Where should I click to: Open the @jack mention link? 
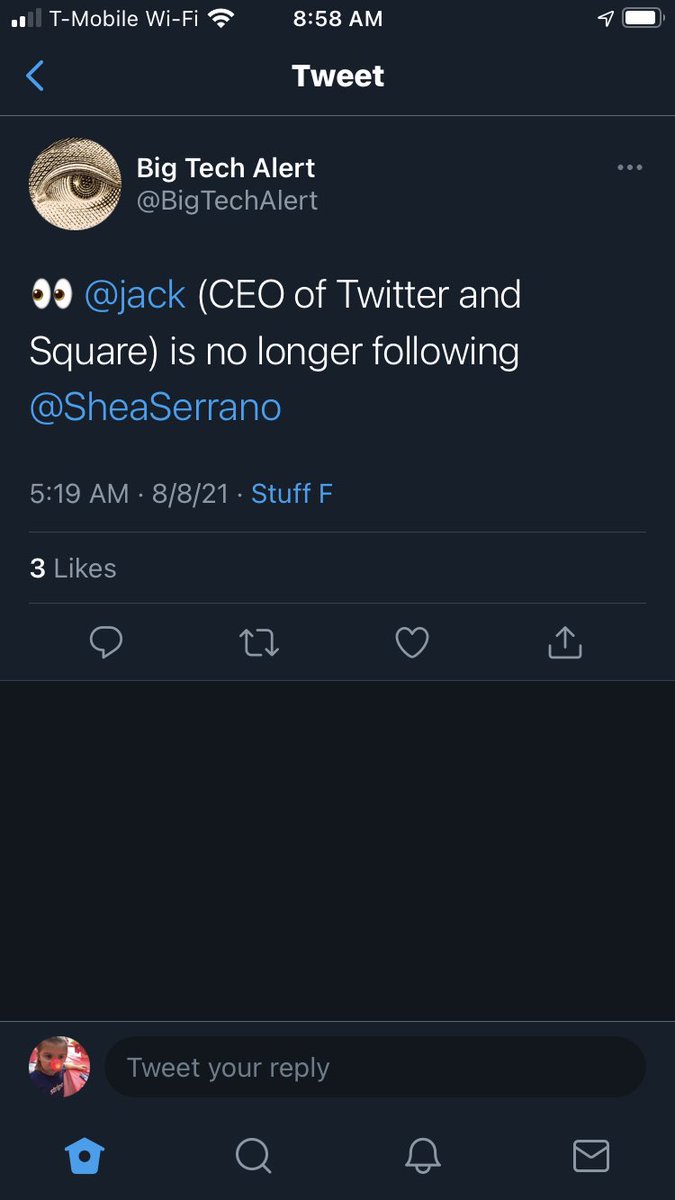(x=135, y=295)
